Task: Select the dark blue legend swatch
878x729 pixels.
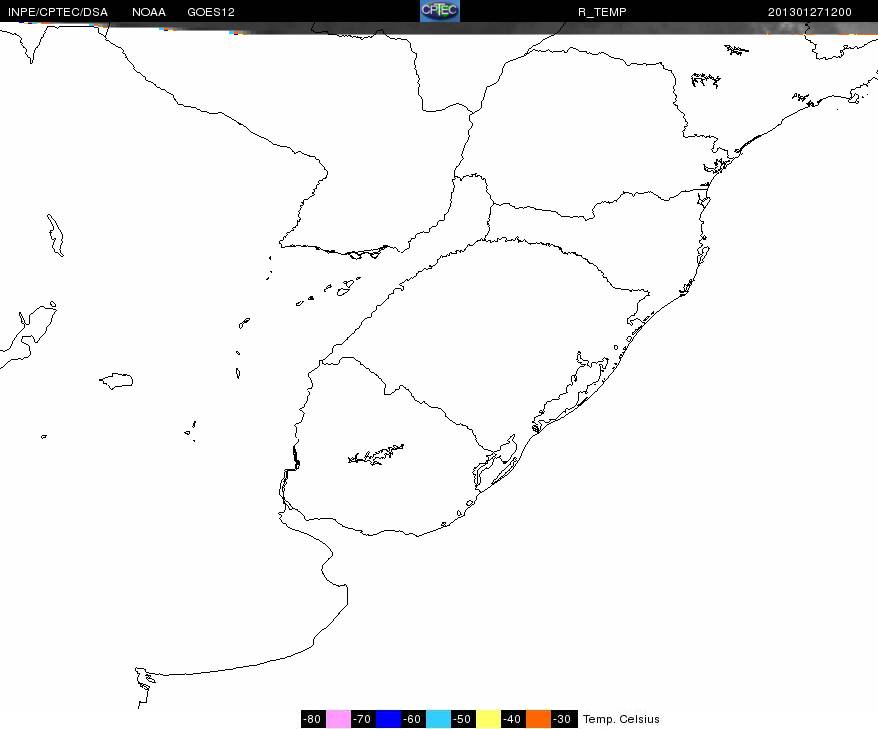Action: (388, 719)
